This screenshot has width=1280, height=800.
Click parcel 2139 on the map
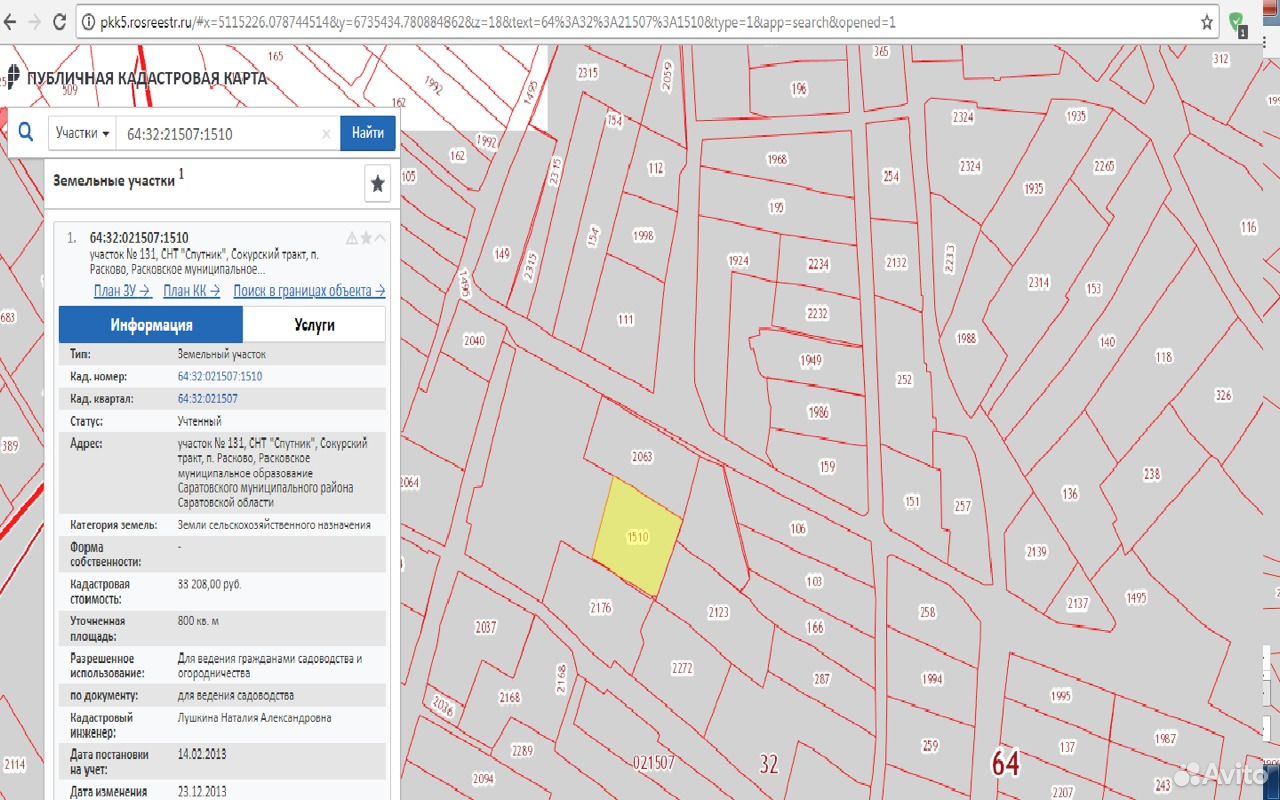[x=1036, y=552]
